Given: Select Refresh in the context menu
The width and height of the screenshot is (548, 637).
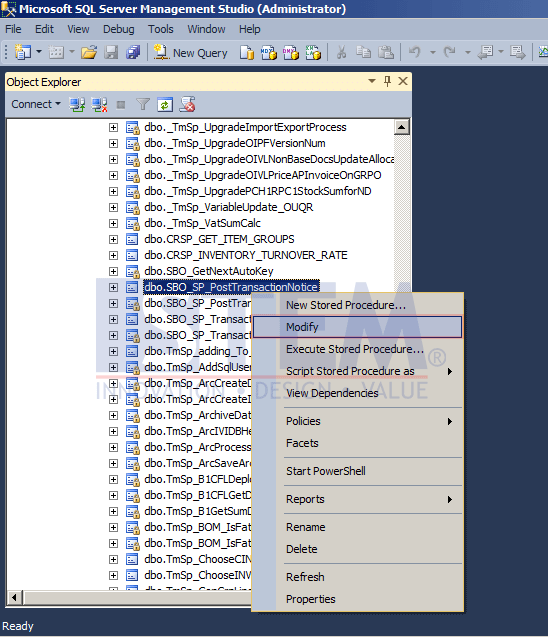Looking at the screenshot, I should click(x=357, y=577).
